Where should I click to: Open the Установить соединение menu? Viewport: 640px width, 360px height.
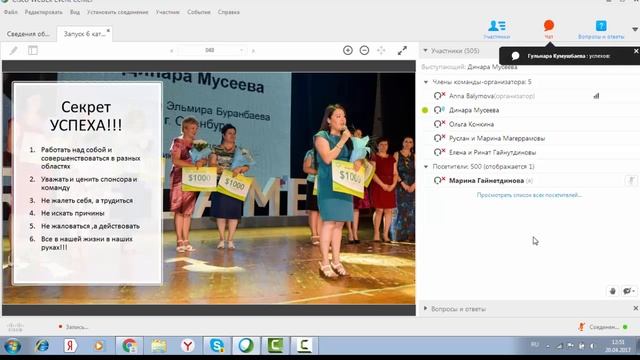[118, 12]
